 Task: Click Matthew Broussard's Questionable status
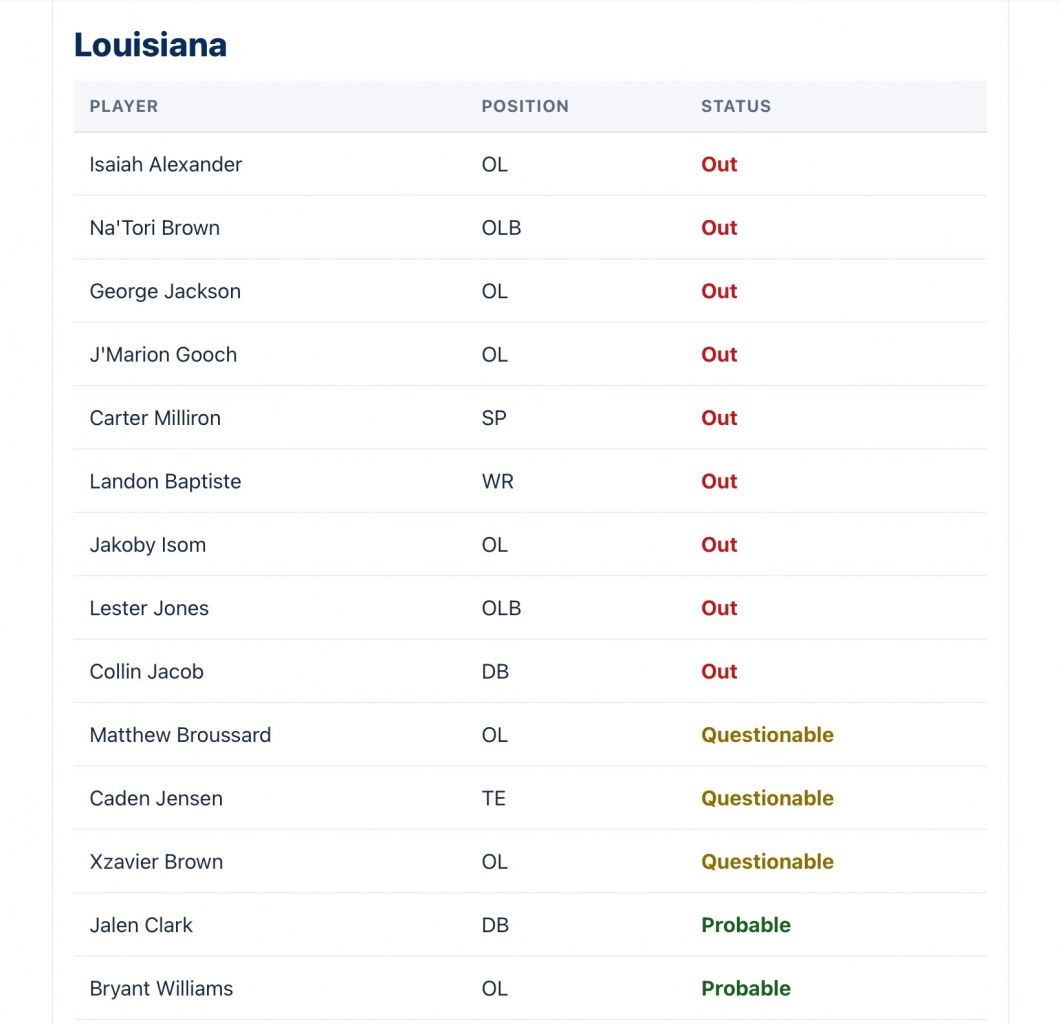pyautogui.click(x=767, y=735)
